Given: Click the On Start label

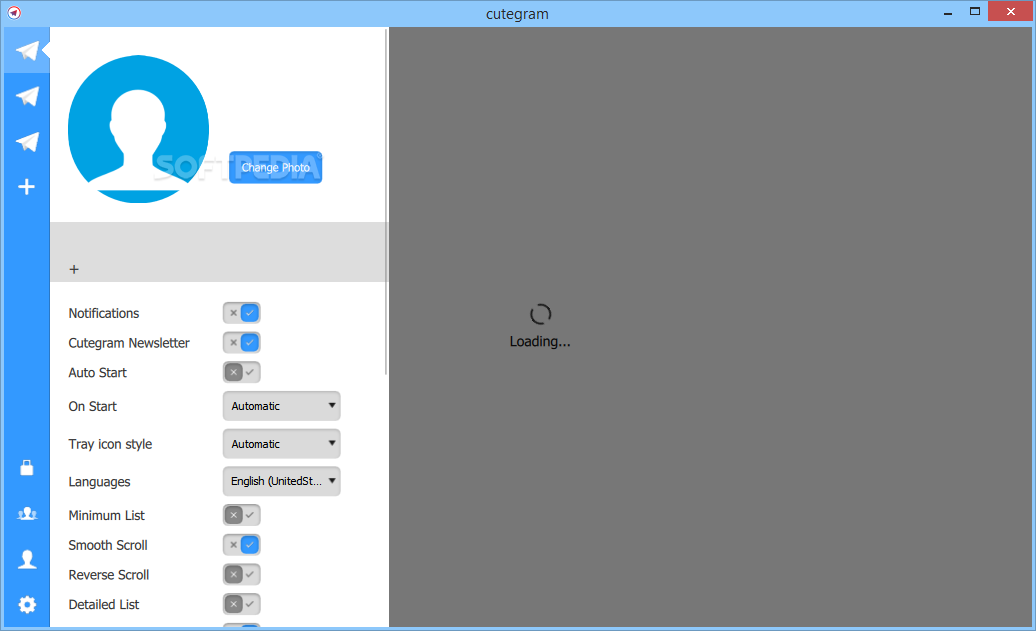Looking at the screenshot, I should click(x=92, y=406).
